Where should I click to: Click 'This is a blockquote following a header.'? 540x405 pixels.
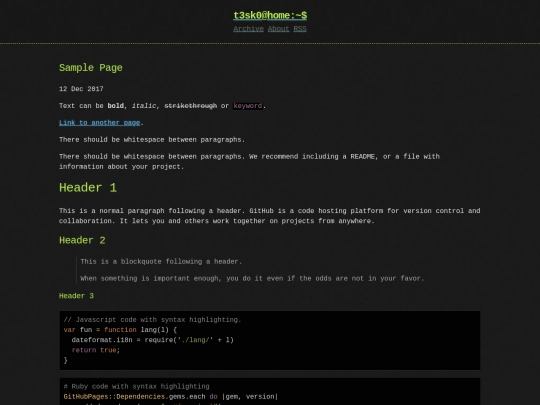[161, 262]
